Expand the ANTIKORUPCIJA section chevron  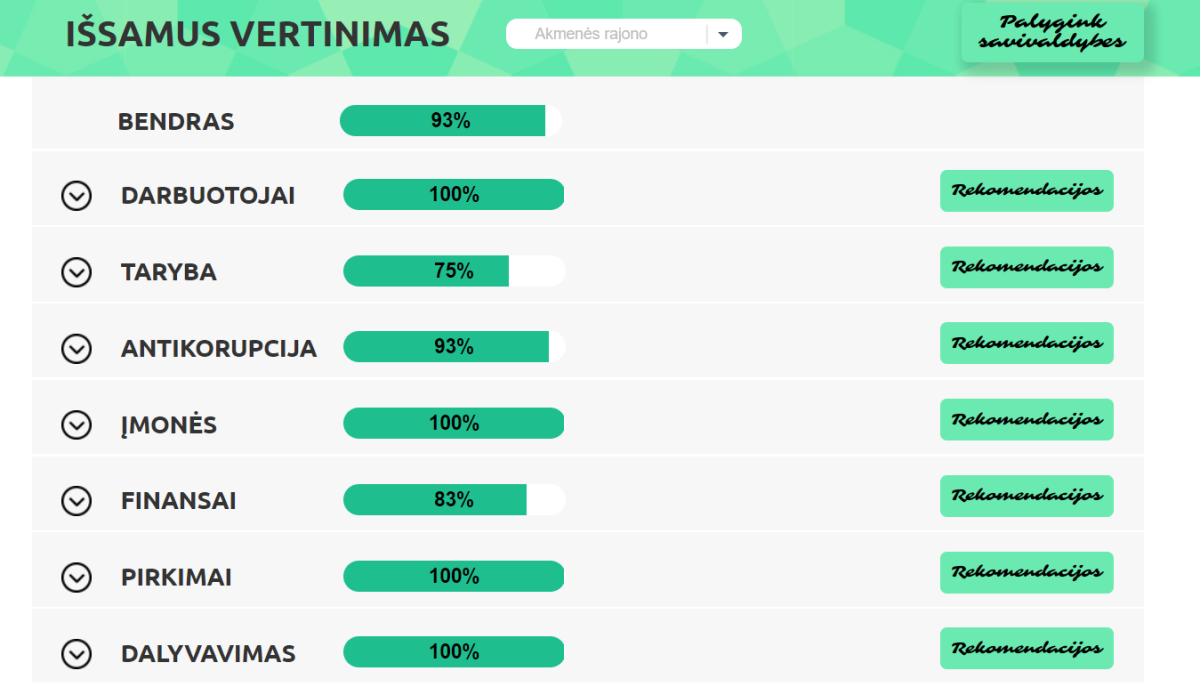click(x=76, y=348)
